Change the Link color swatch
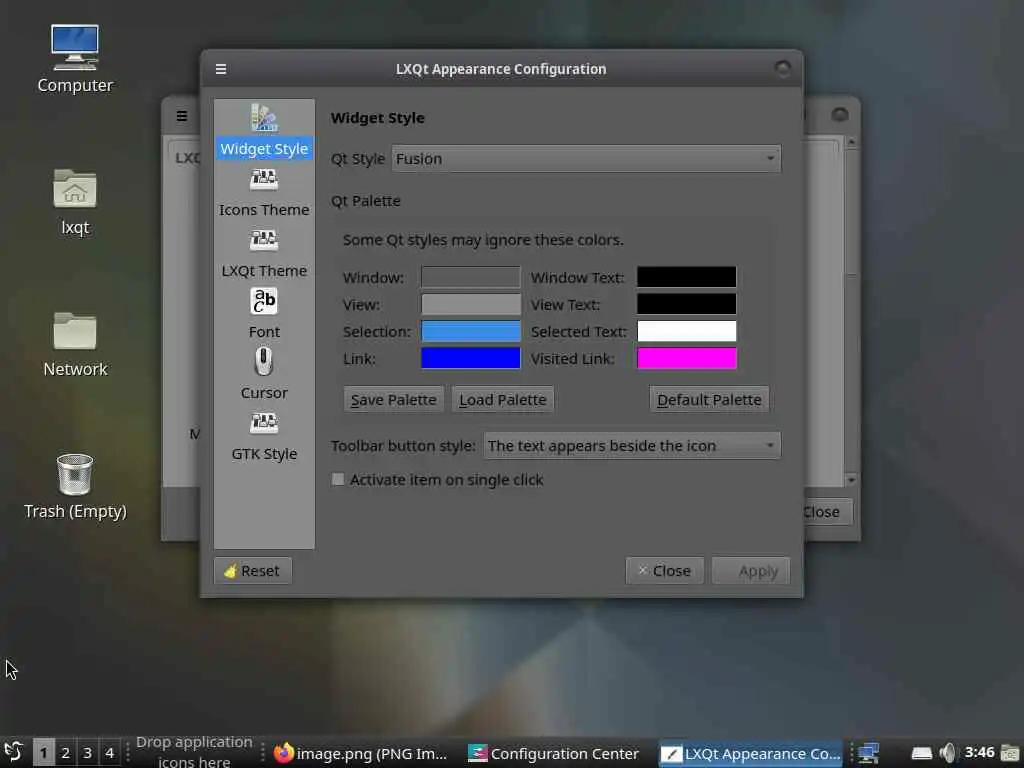 [x=470, y=358]
